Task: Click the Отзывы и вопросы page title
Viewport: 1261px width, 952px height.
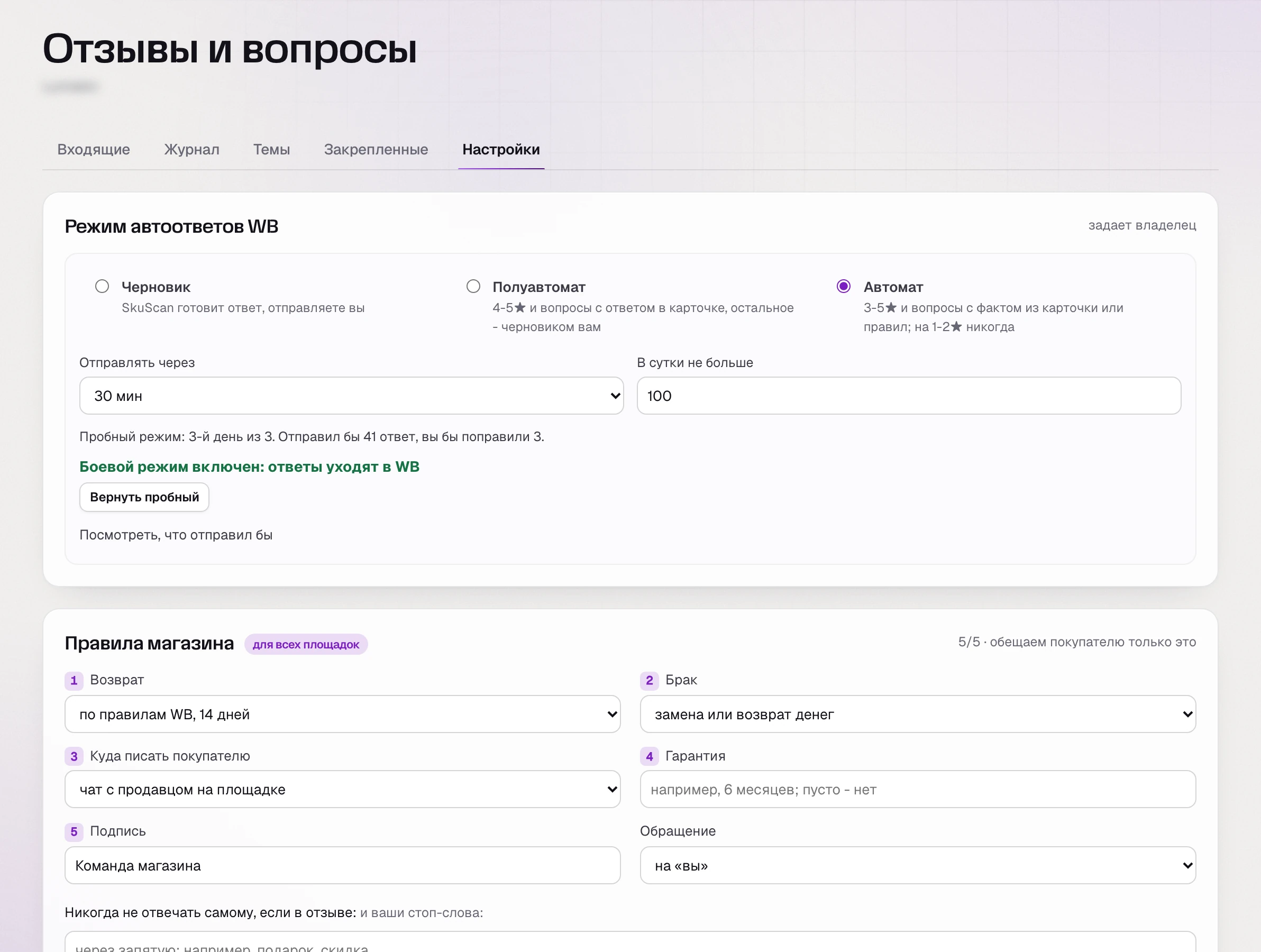Action: click(x=230, y=49)
